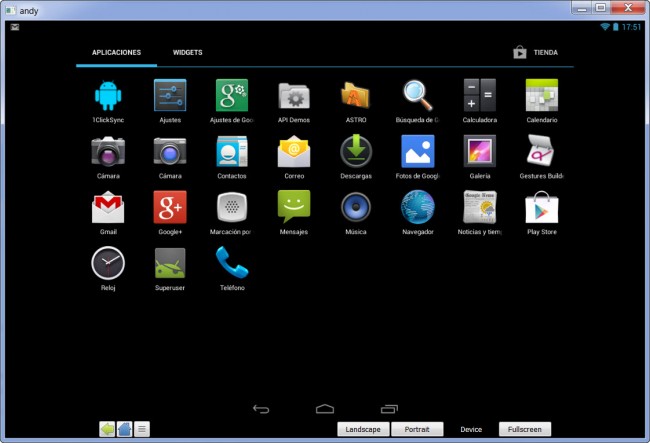The image size is (650, 443).
Task: Click the blue house icon in Andy toolbar
Action: 124,429
